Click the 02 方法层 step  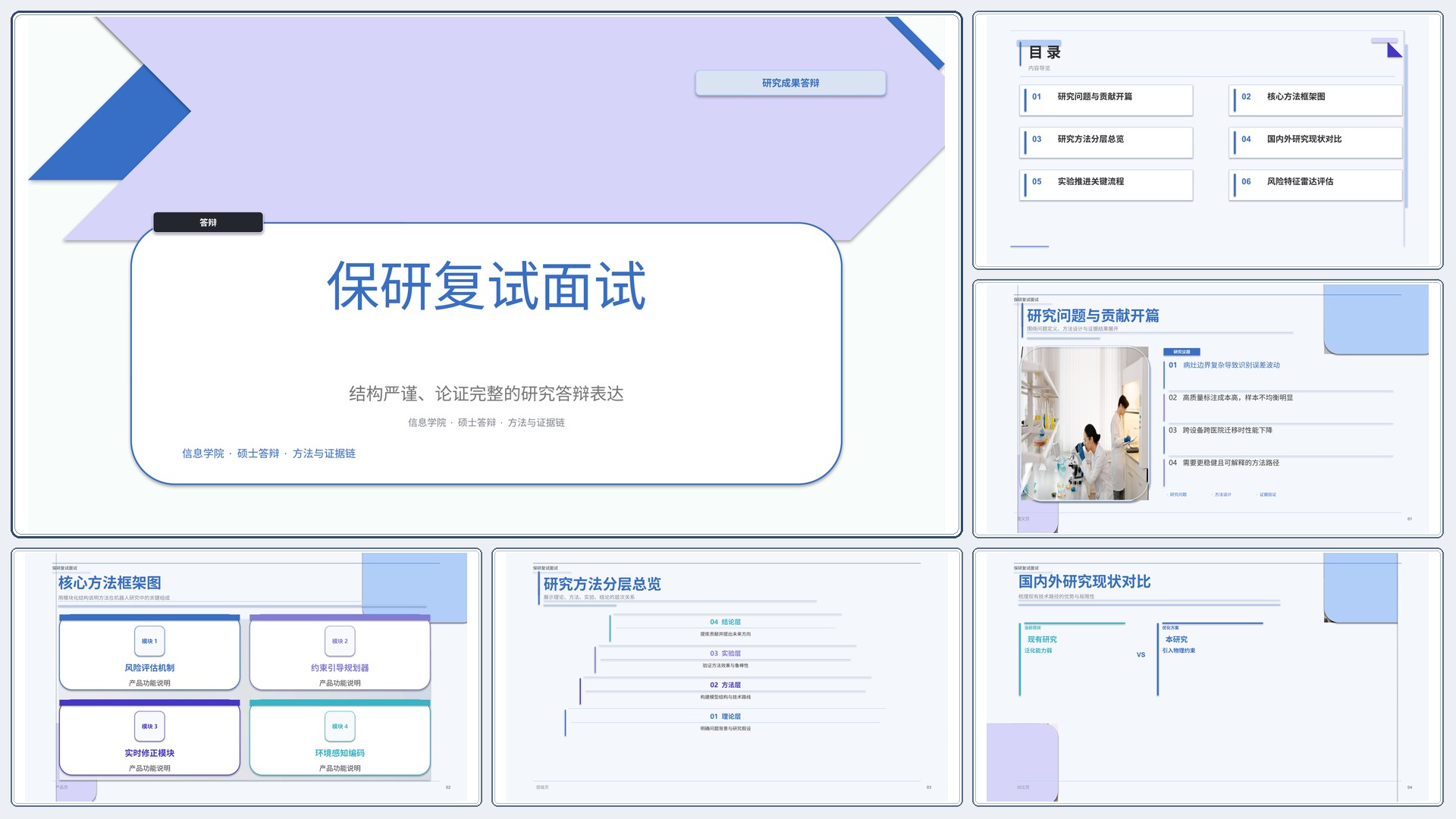725,685
